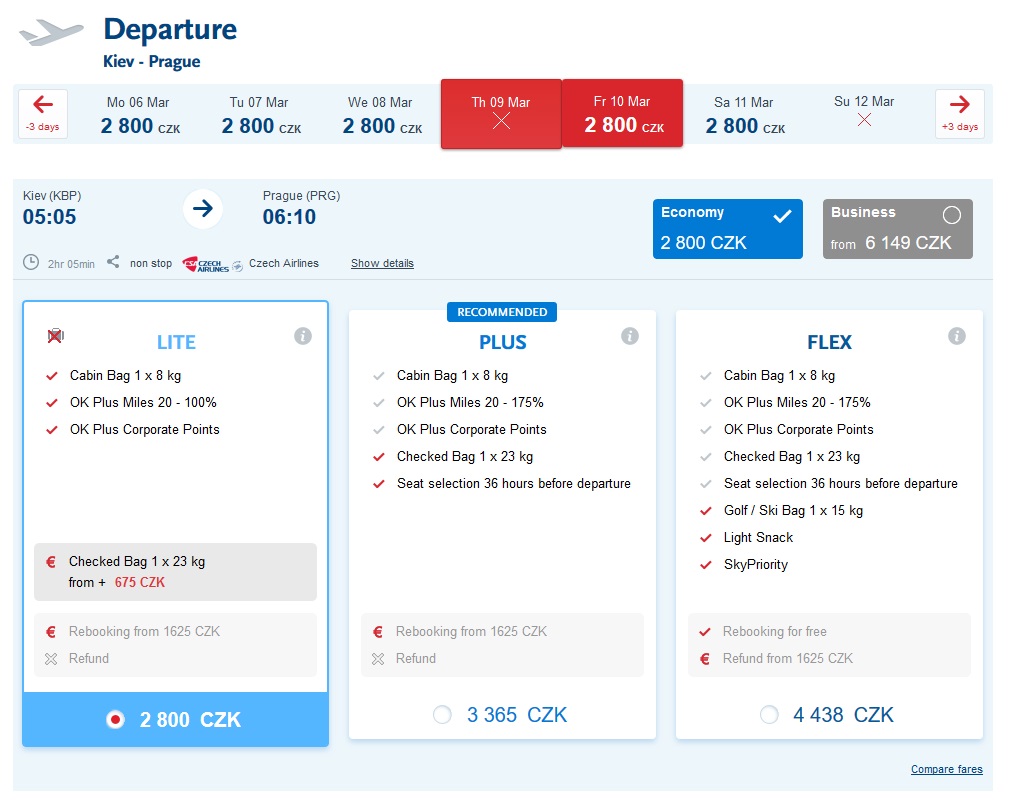The image size is (1021, 801).
Task: Select the FLEX fare 4 438 CZK radio
Action: pos(769,715)
